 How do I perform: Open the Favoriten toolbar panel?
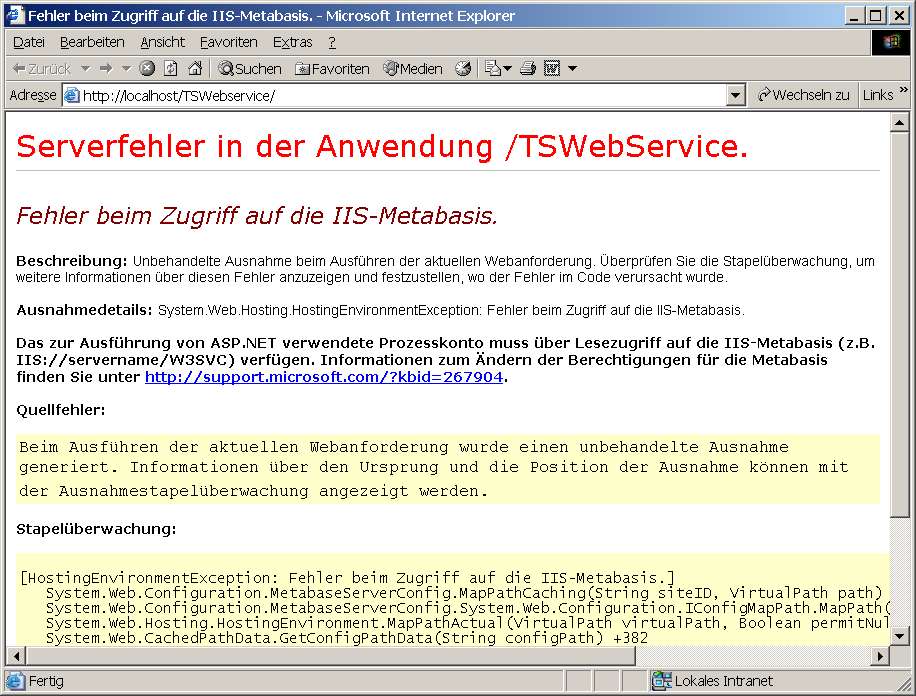click(x=332, y=68)
